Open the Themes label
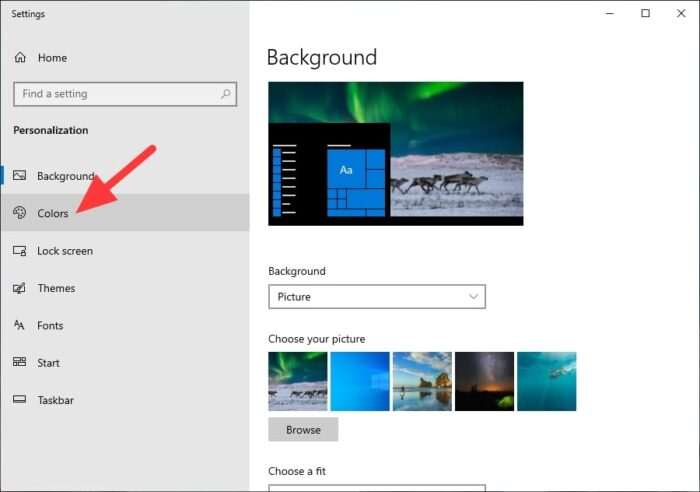The height and width of the screenshot is (492, 700). (x=56, y=288)
